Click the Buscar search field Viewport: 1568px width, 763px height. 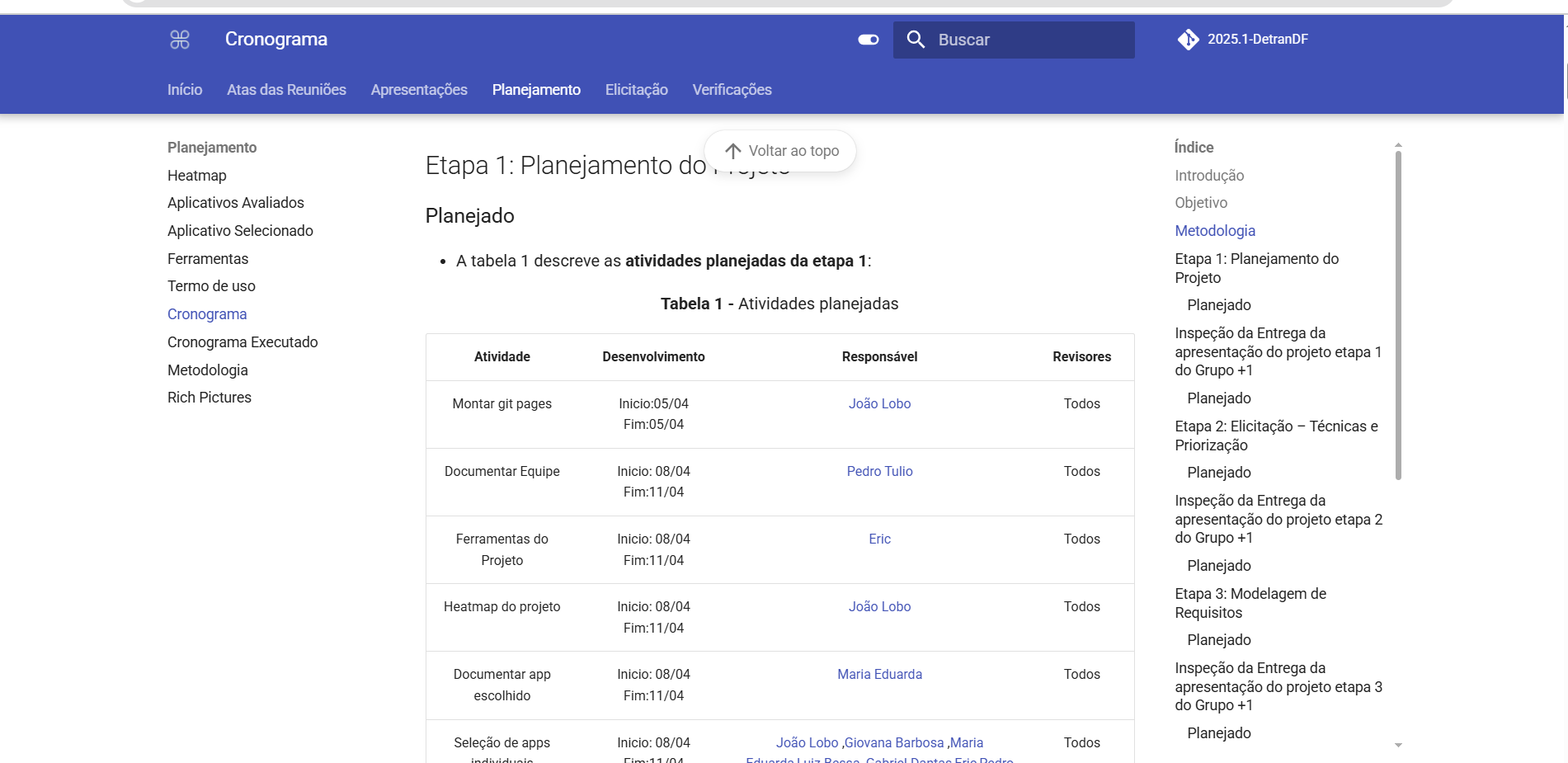(1014, 40)
